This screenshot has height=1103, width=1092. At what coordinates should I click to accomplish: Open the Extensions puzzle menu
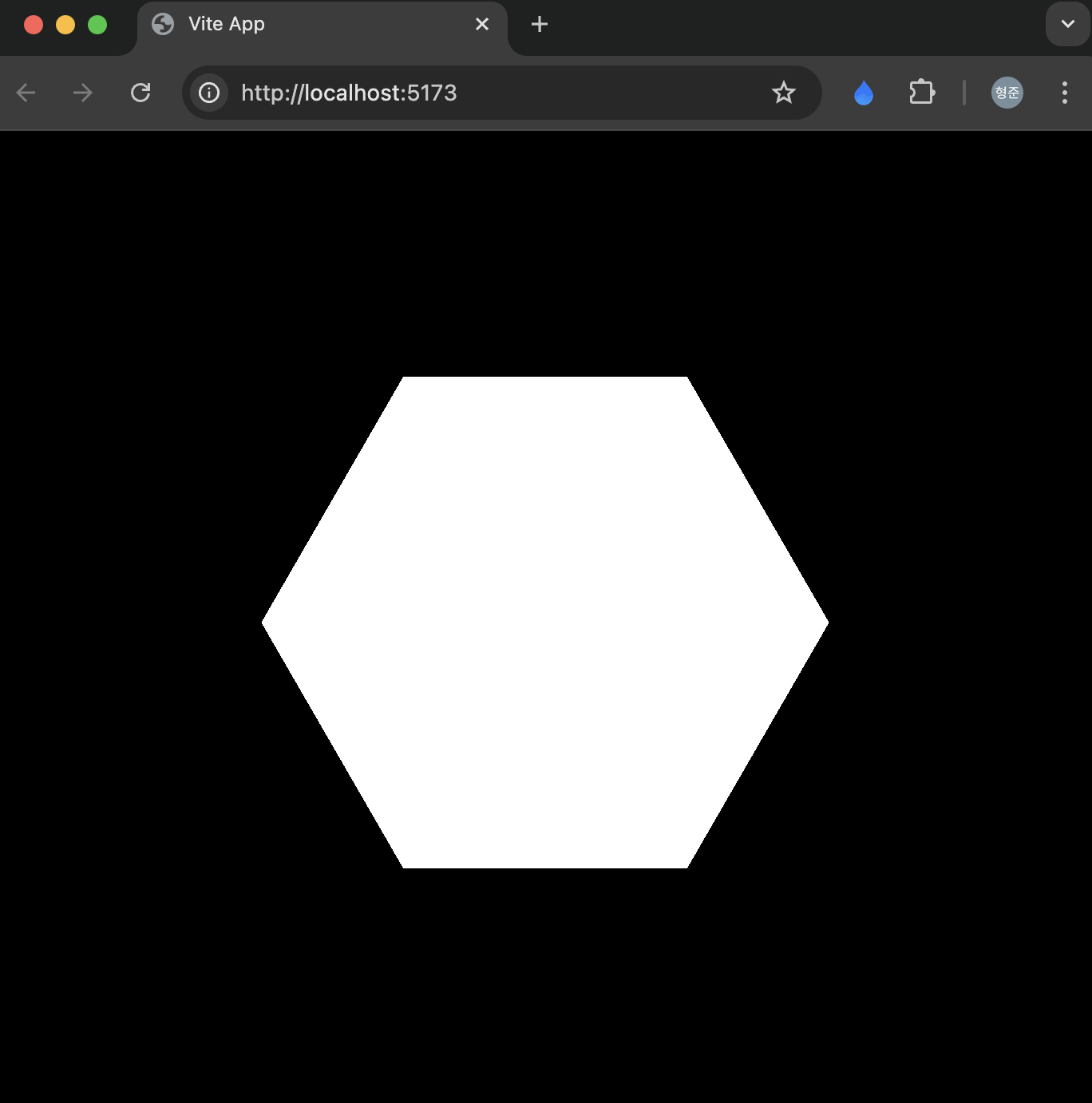922,93
